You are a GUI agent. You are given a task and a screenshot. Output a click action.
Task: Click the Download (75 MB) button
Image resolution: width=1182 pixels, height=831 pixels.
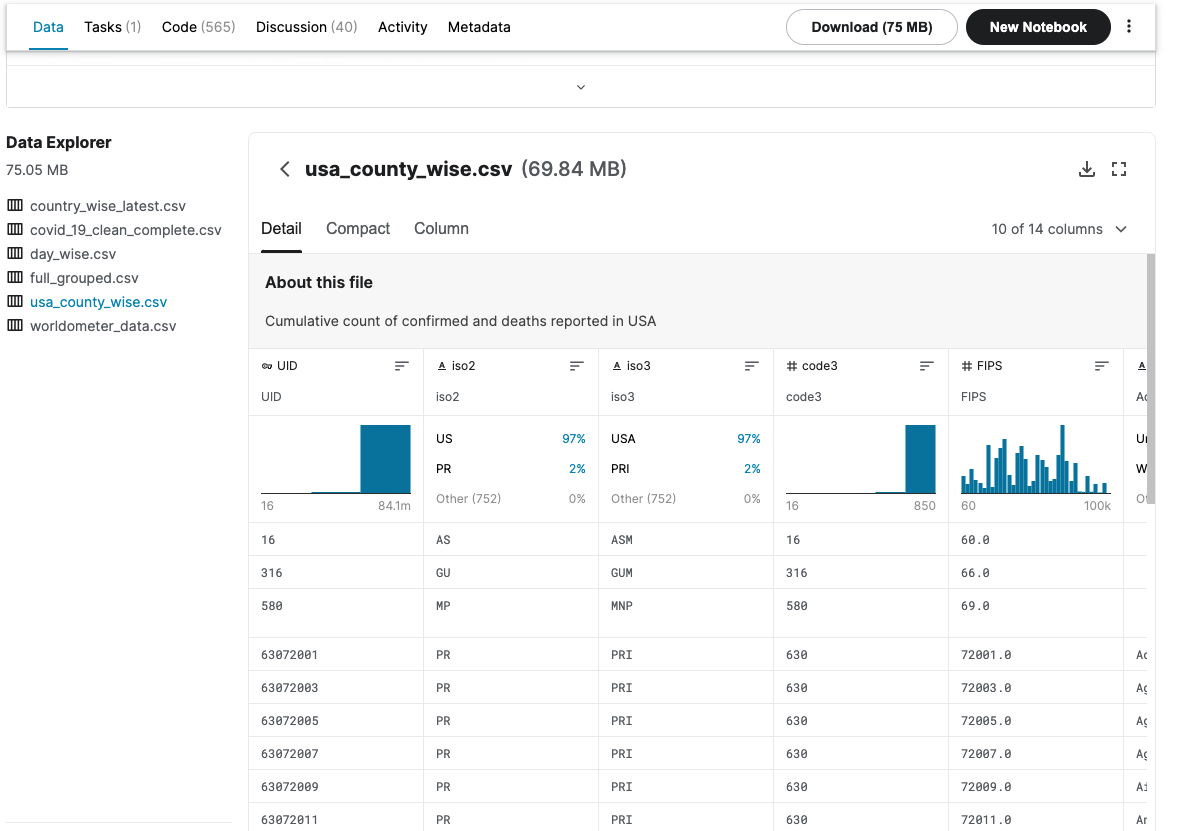[x=871, y=27]
